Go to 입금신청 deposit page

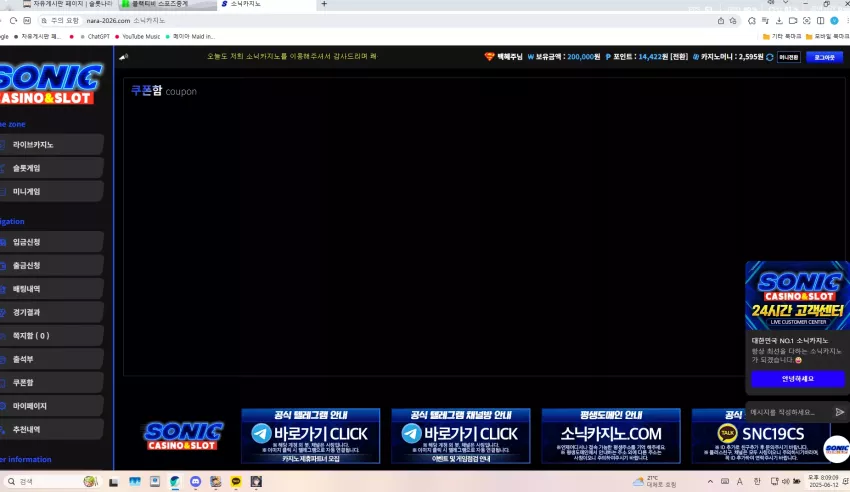click(51, 242)
